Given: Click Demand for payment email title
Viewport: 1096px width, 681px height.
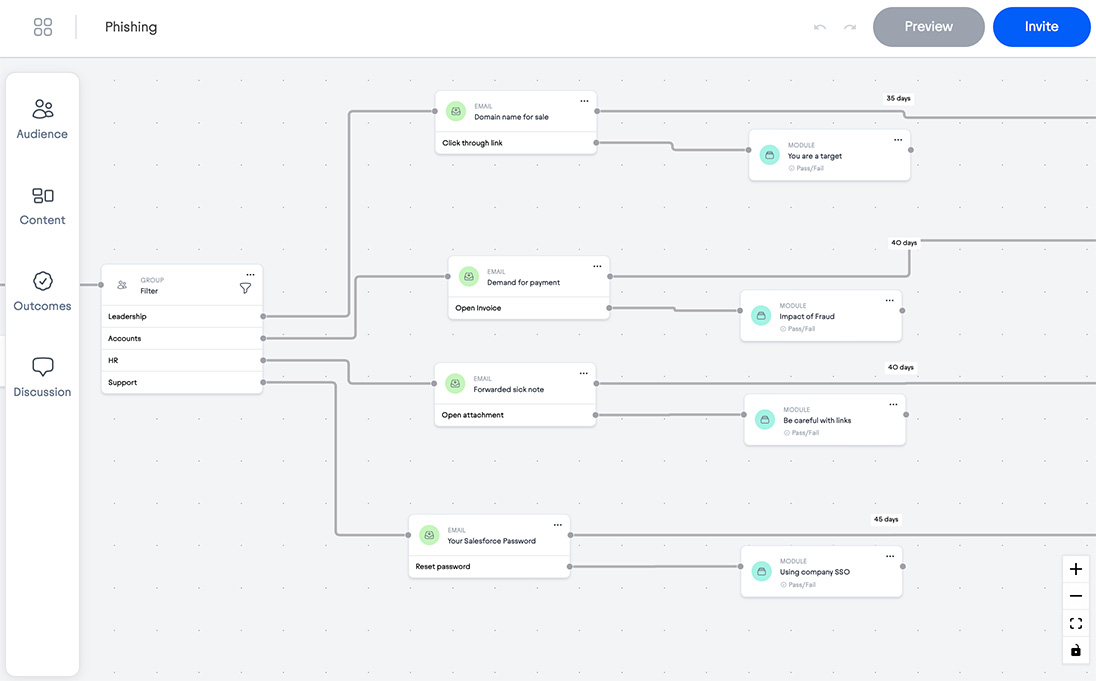Looking at the screenshot, I should click(524, 282).
